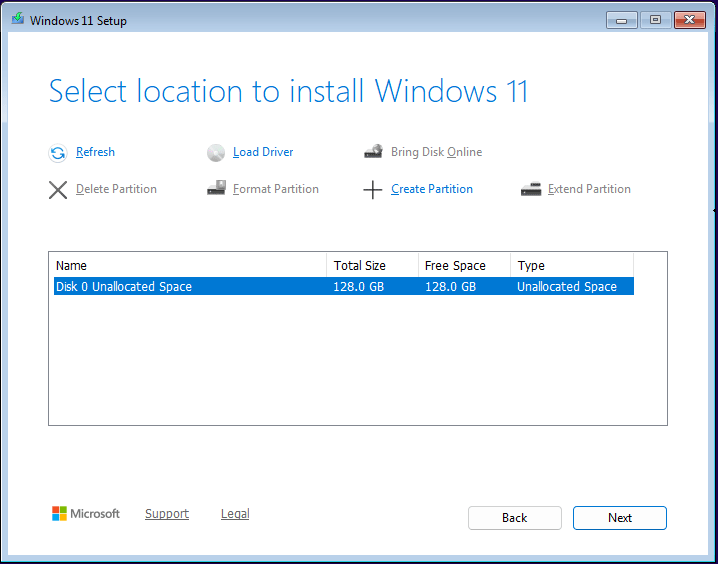
Task: Click the Format Partition text
Action: pos(276,189)
